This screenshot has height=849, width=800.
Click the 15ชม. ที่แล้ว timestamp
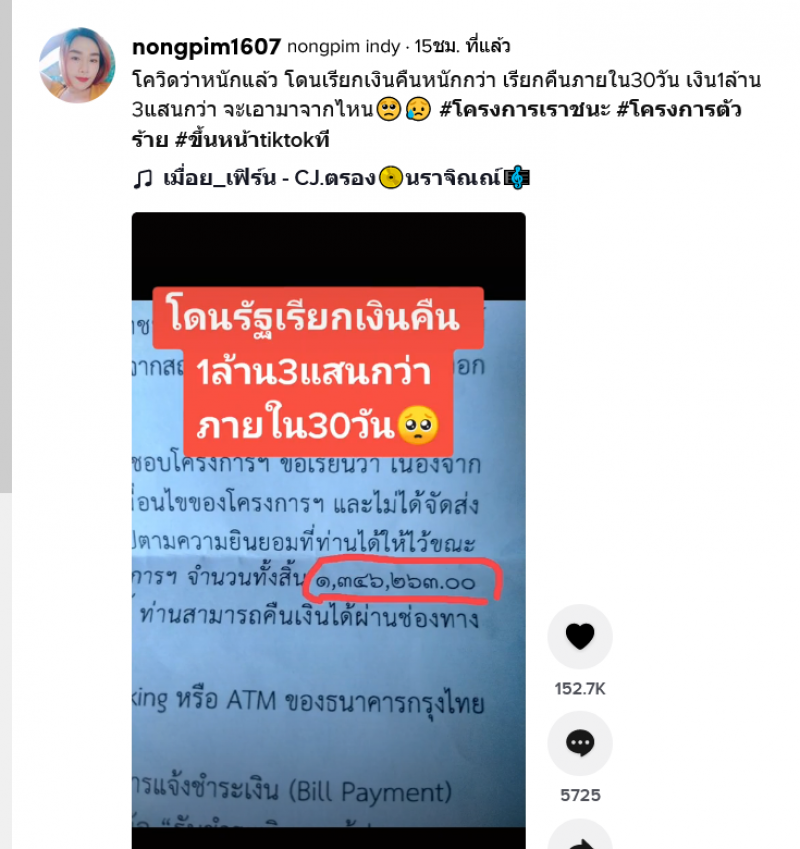[462, 47]
